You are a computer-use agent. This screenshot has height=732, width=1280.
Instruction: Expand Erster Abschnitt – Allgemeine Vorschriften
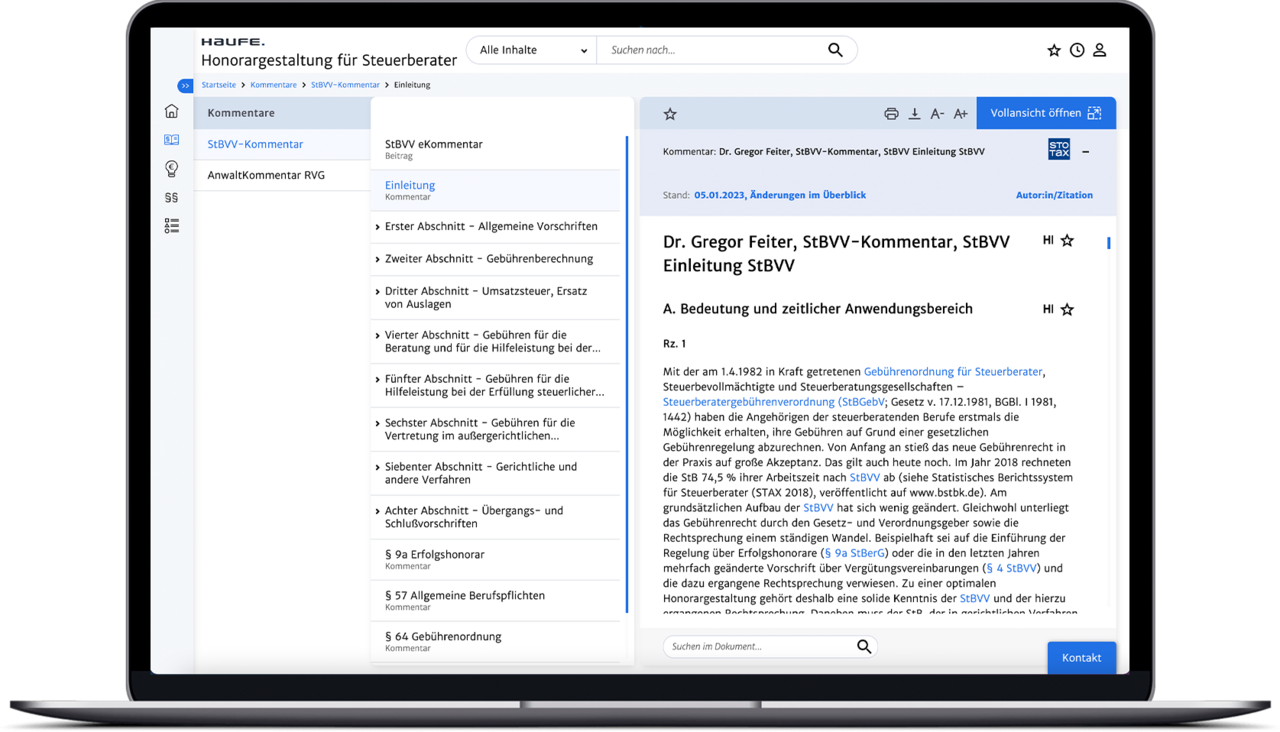(495, 227)
